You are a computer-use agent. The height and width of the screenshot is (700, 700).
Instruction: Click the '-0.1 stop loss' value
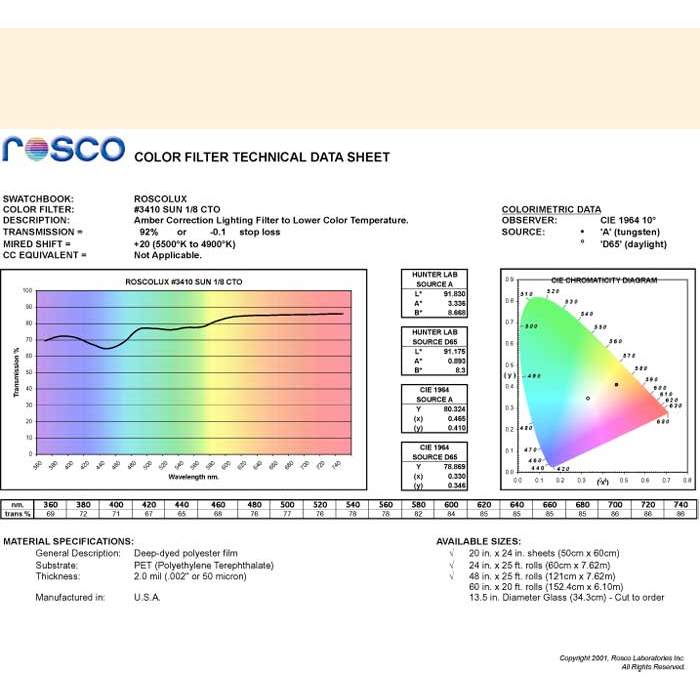pyautogui.click(x=245, y=232)
